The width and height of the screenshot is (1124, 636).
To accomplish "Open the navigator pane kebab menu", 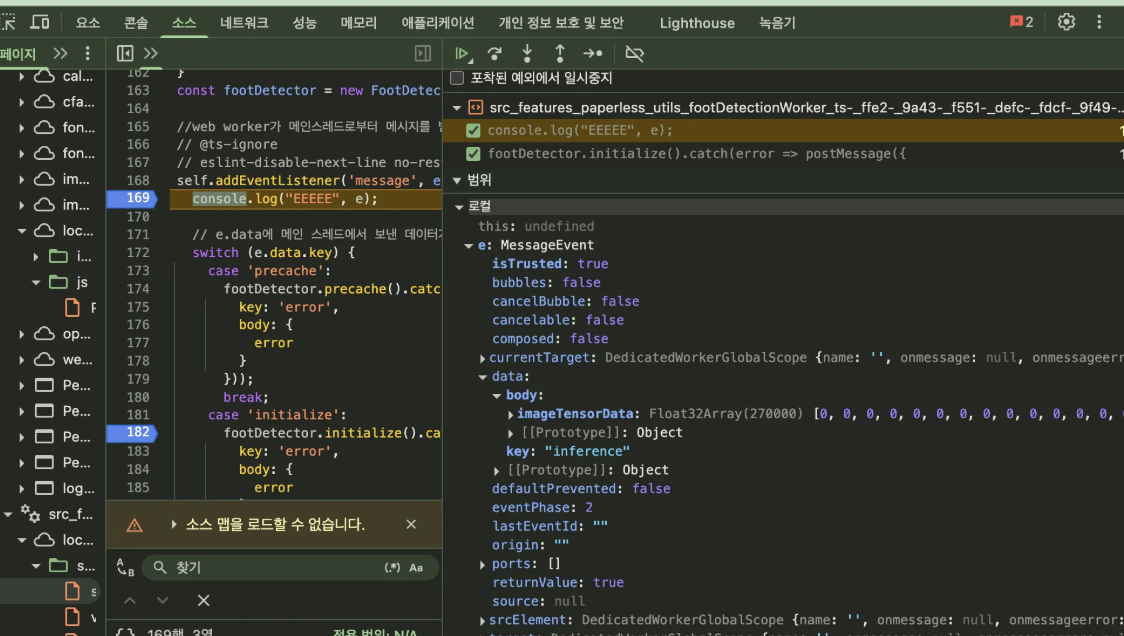I will [87, 54].
